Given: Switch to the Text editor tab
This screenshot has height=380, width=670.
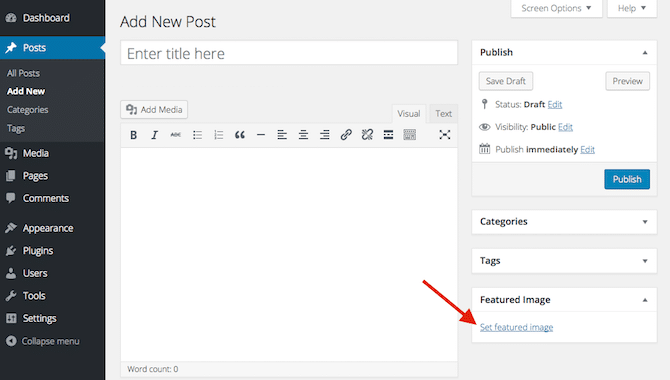Looking at the screenshot, I should point(444,114).
